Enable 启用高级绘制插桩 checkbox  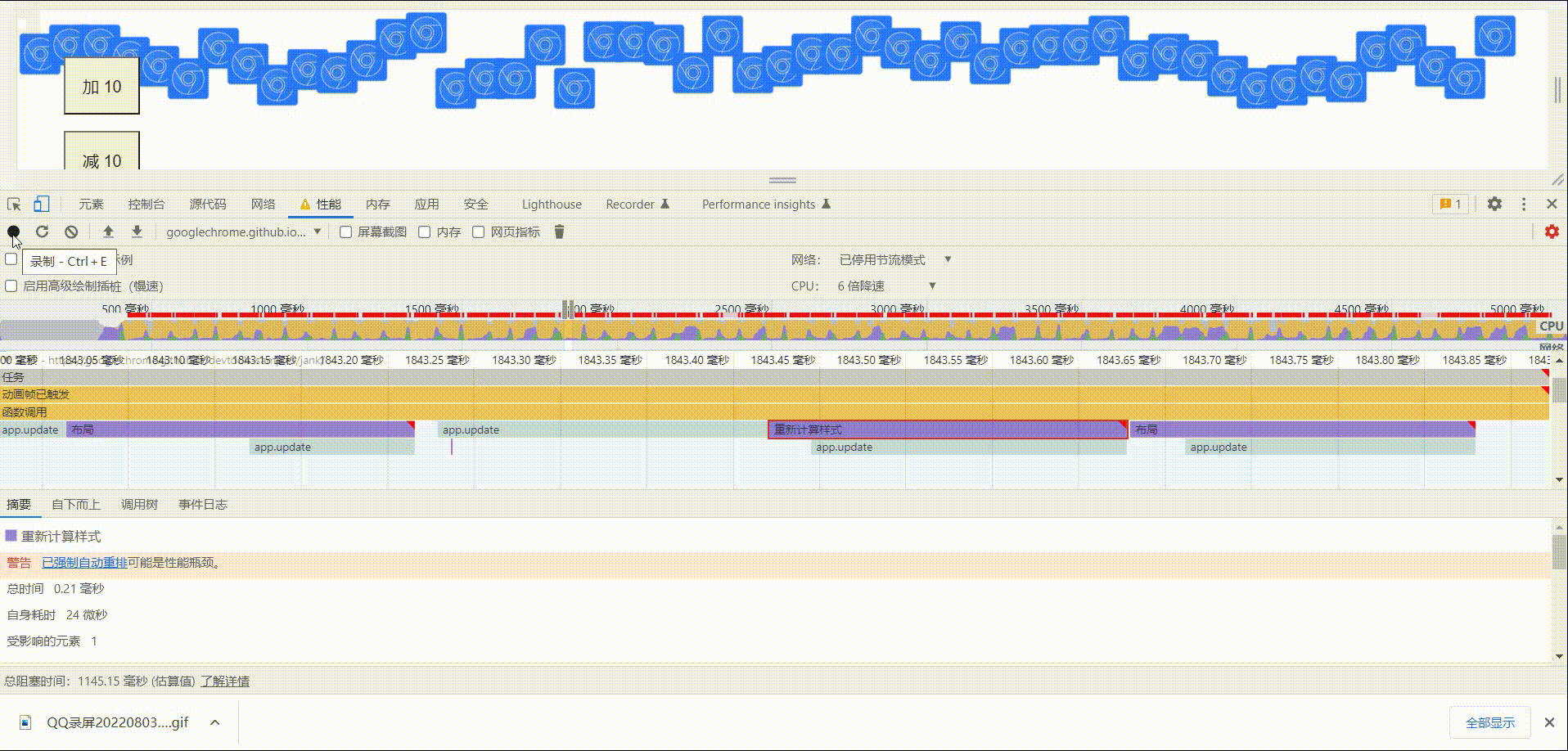click(x=11, y=286)
